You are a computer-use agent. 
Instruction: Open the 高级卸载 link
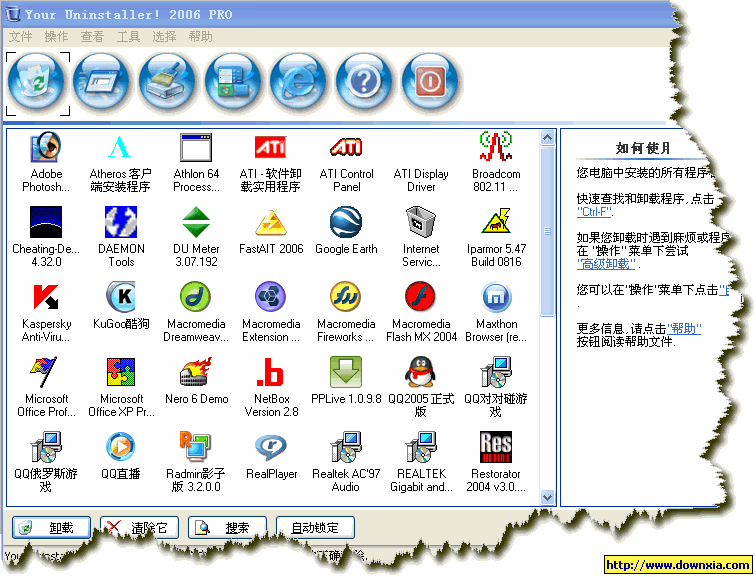pyautogui.click(x=606, y=264)
